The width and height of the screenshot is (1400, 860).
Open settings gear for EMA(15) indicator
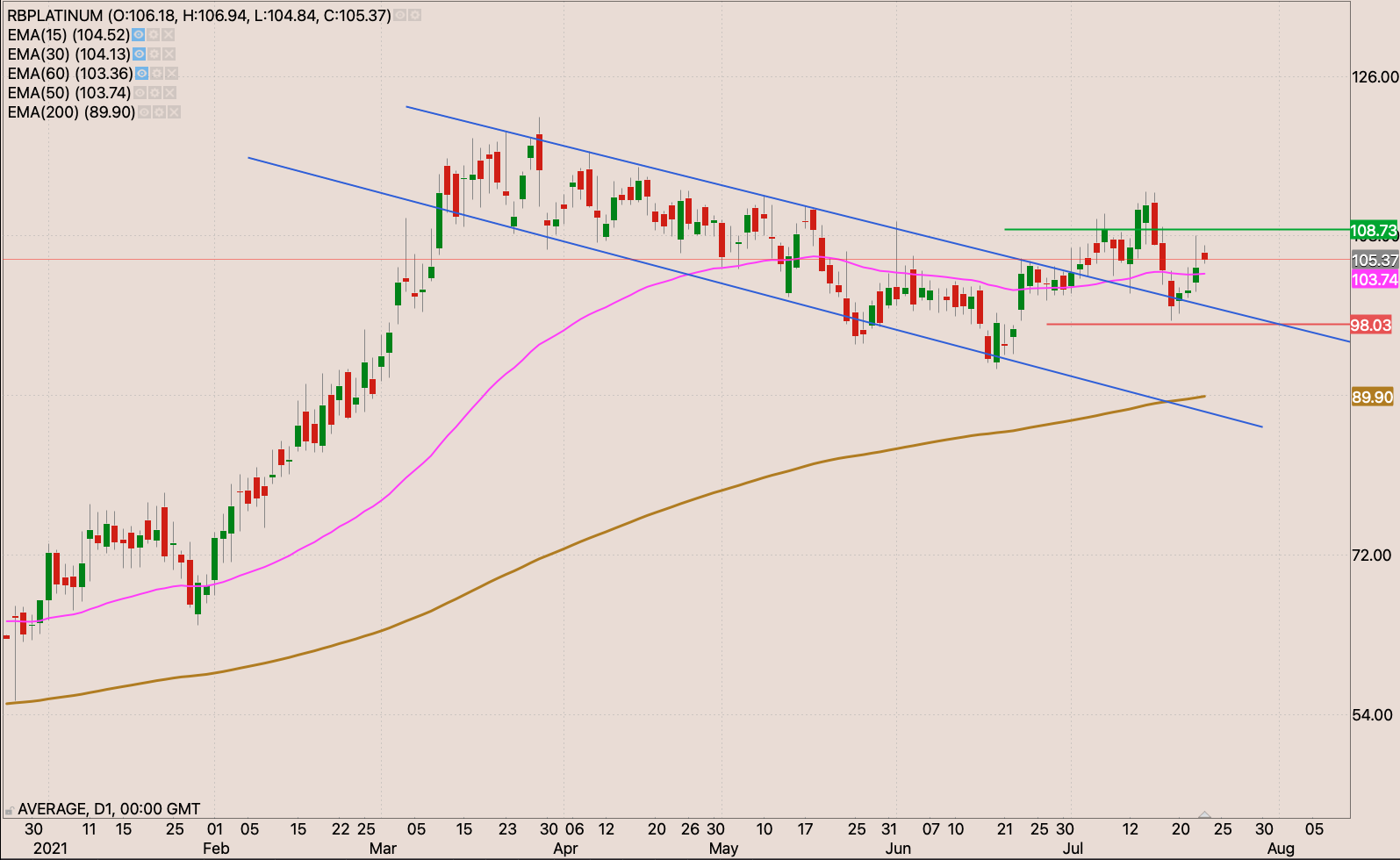point(153,35)
